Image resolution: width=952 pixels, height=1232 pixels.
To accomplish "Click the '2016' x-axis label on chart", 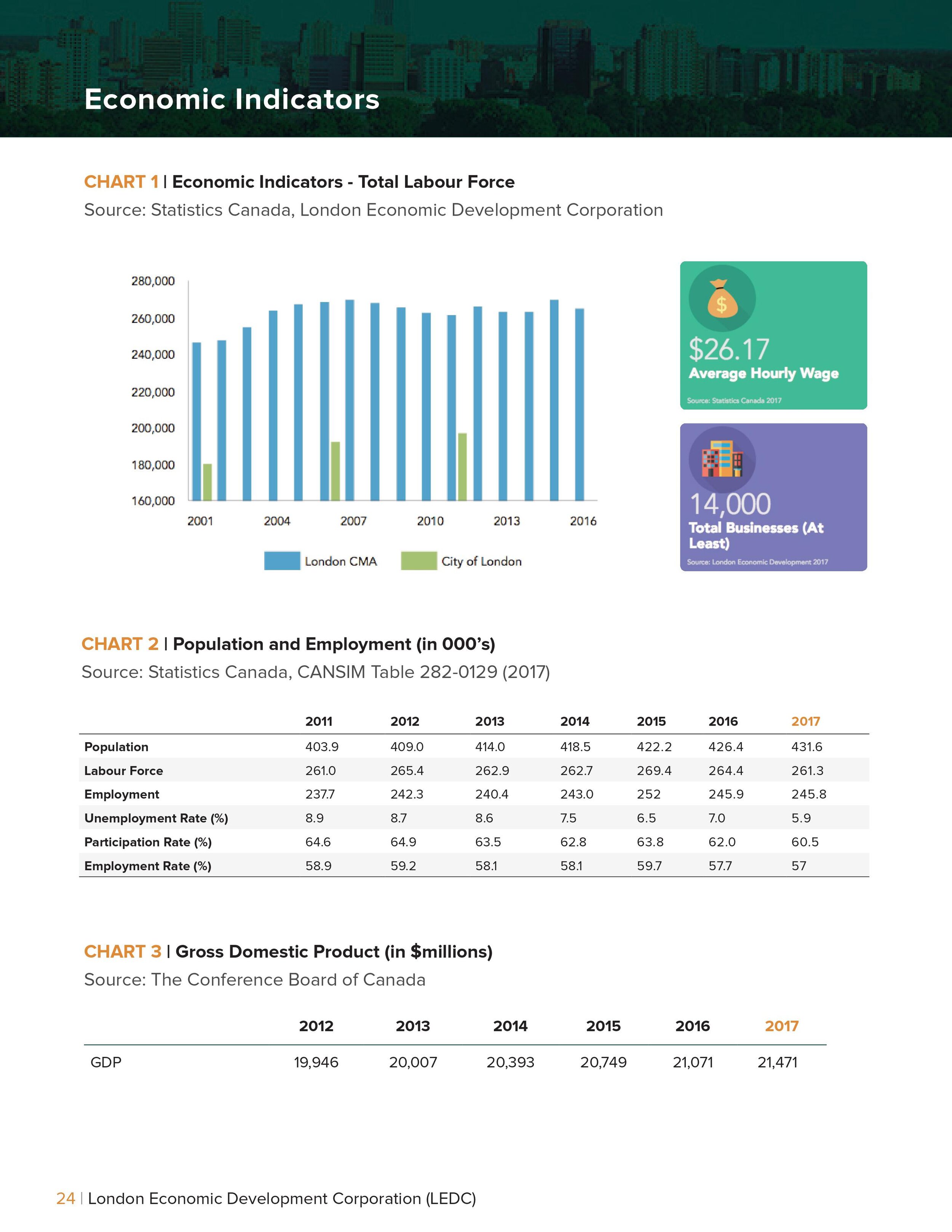I will pos(583,521).
